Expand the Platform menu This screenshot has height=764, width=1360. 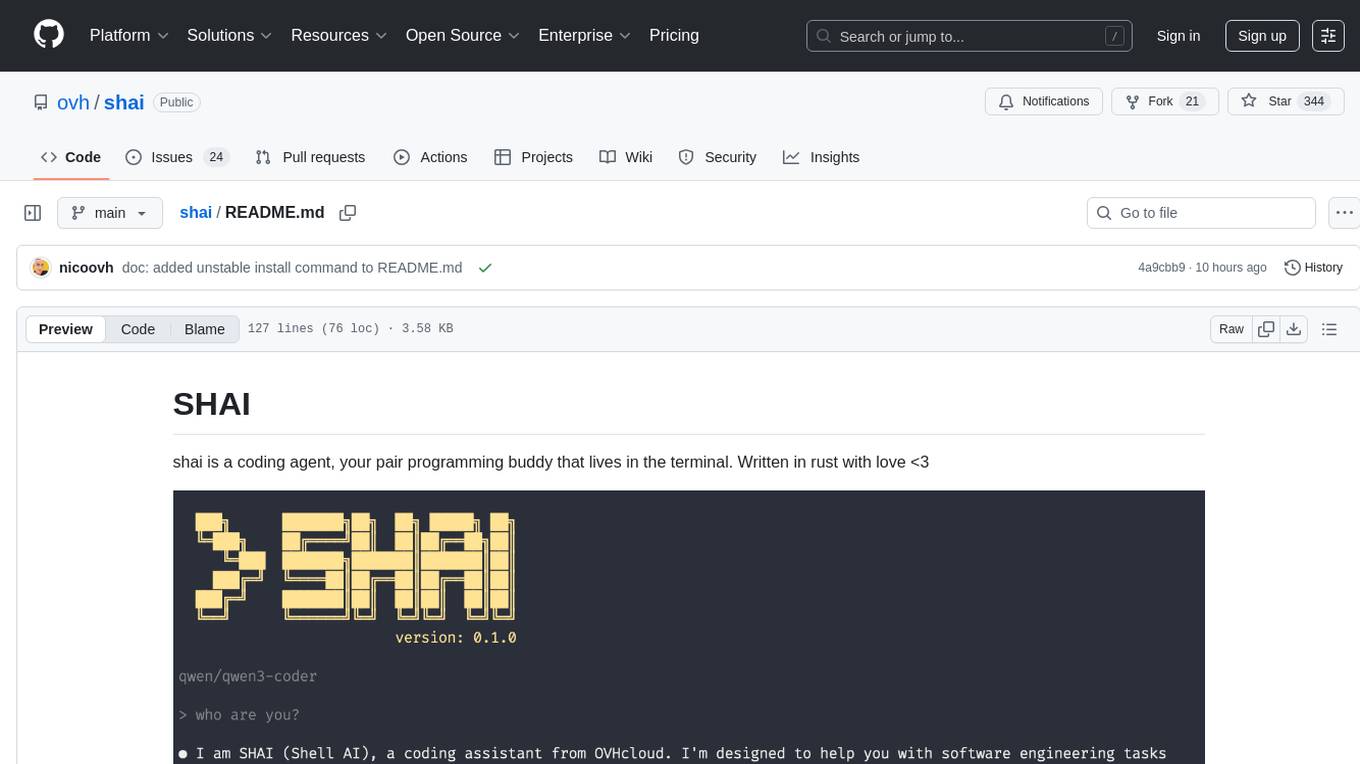click(129, 35)
